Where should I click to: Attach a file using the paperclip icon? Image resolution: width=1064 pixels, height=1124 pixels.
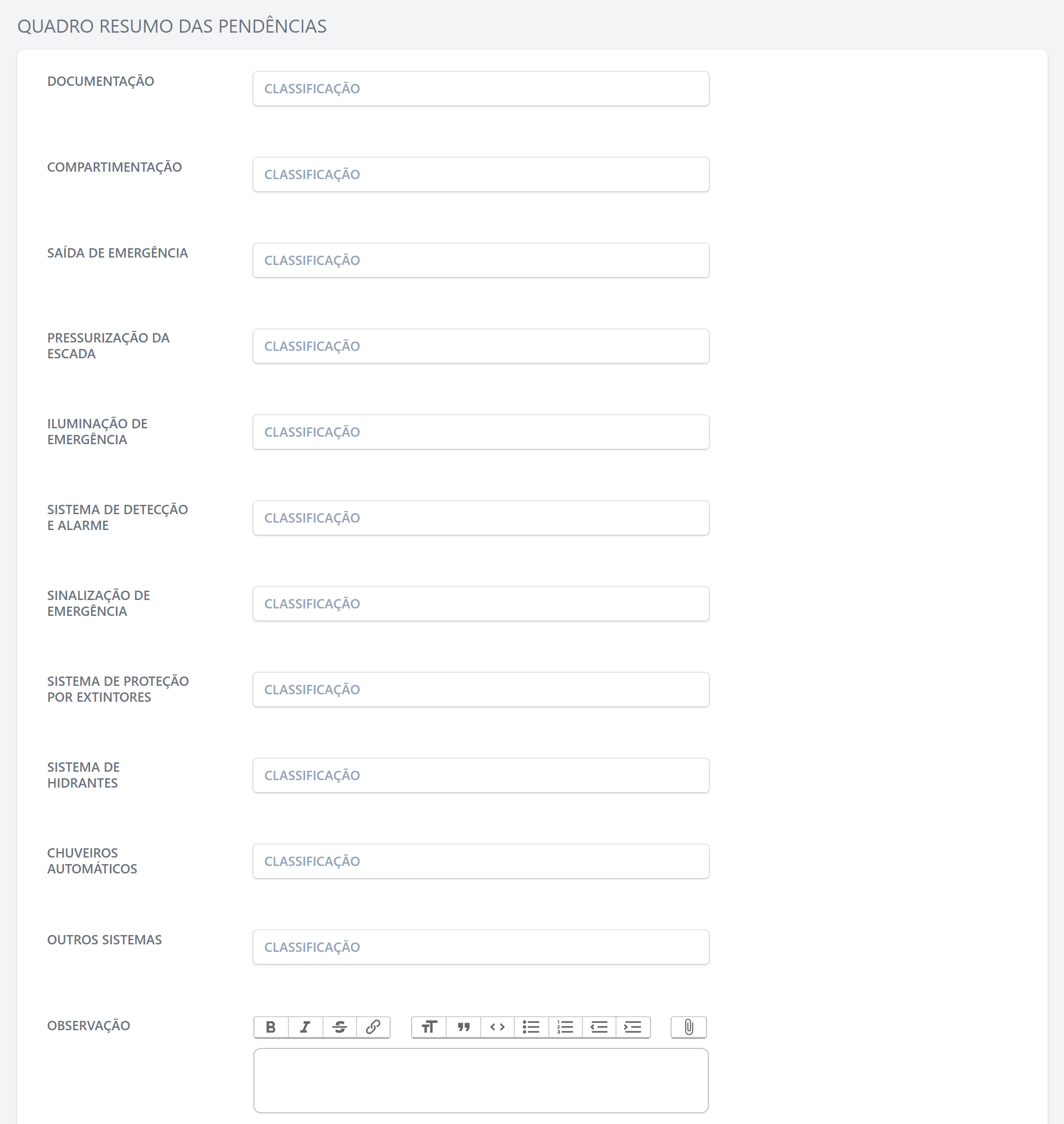click(688, 1027)
